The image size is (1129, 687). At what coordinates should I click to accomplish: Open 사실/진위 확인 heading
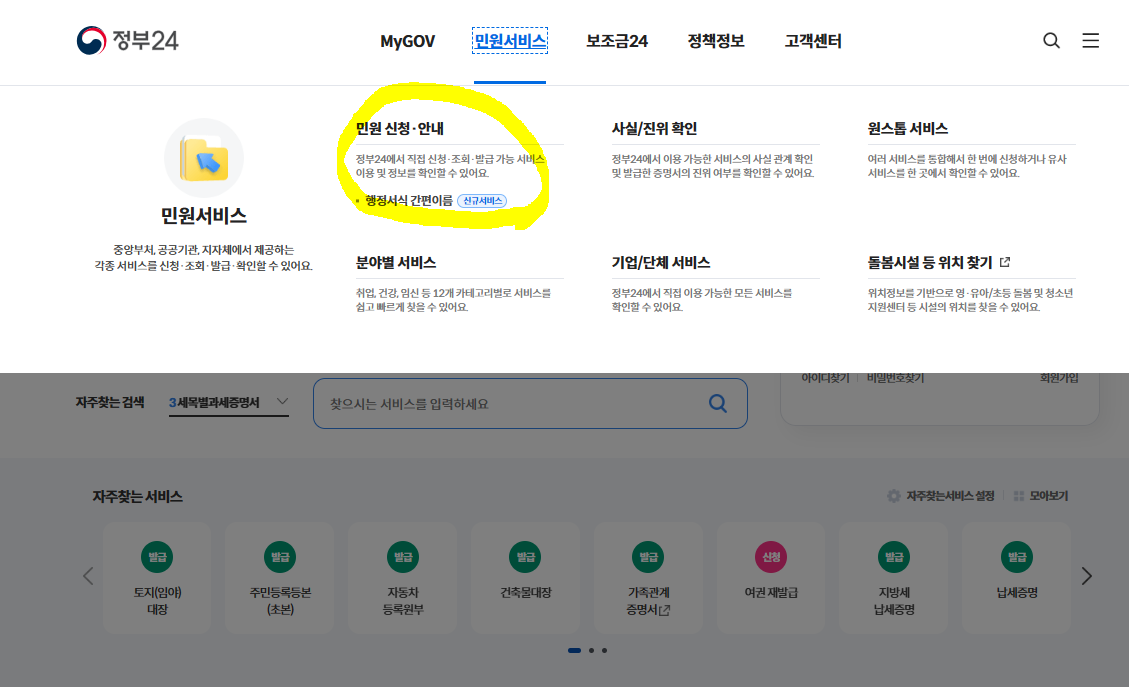pos(655,128)
